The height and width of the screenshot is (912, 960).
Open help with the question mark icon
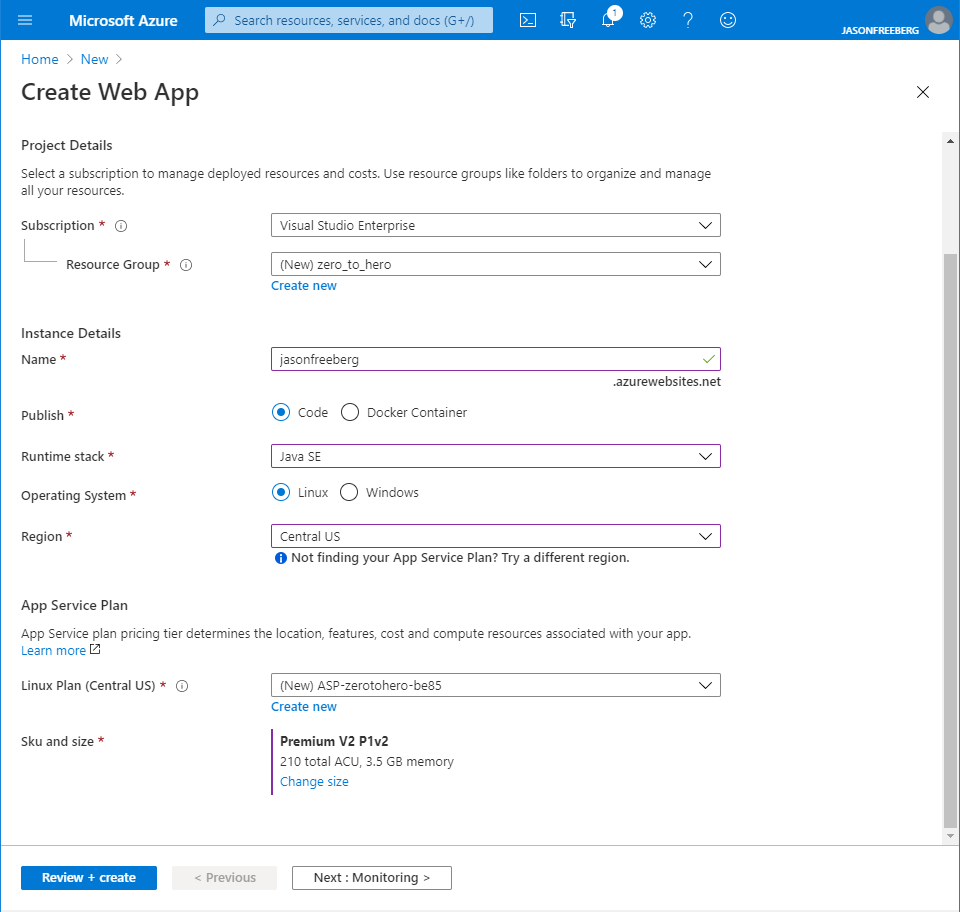pyautogui.click(x=688, y=20)
